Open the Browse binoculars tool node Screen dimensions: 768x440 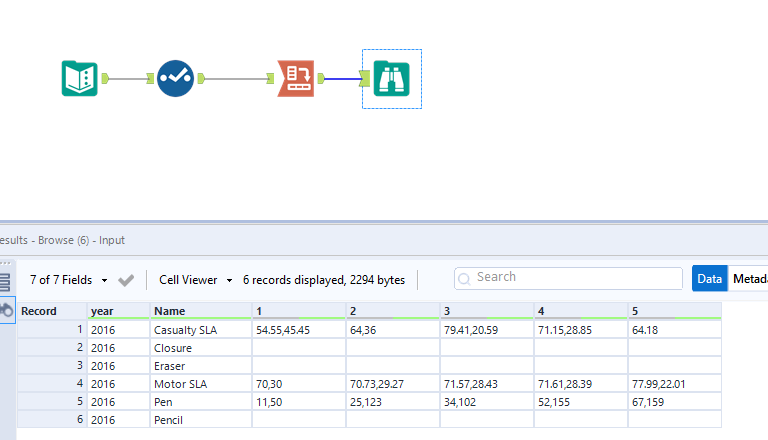391,78
